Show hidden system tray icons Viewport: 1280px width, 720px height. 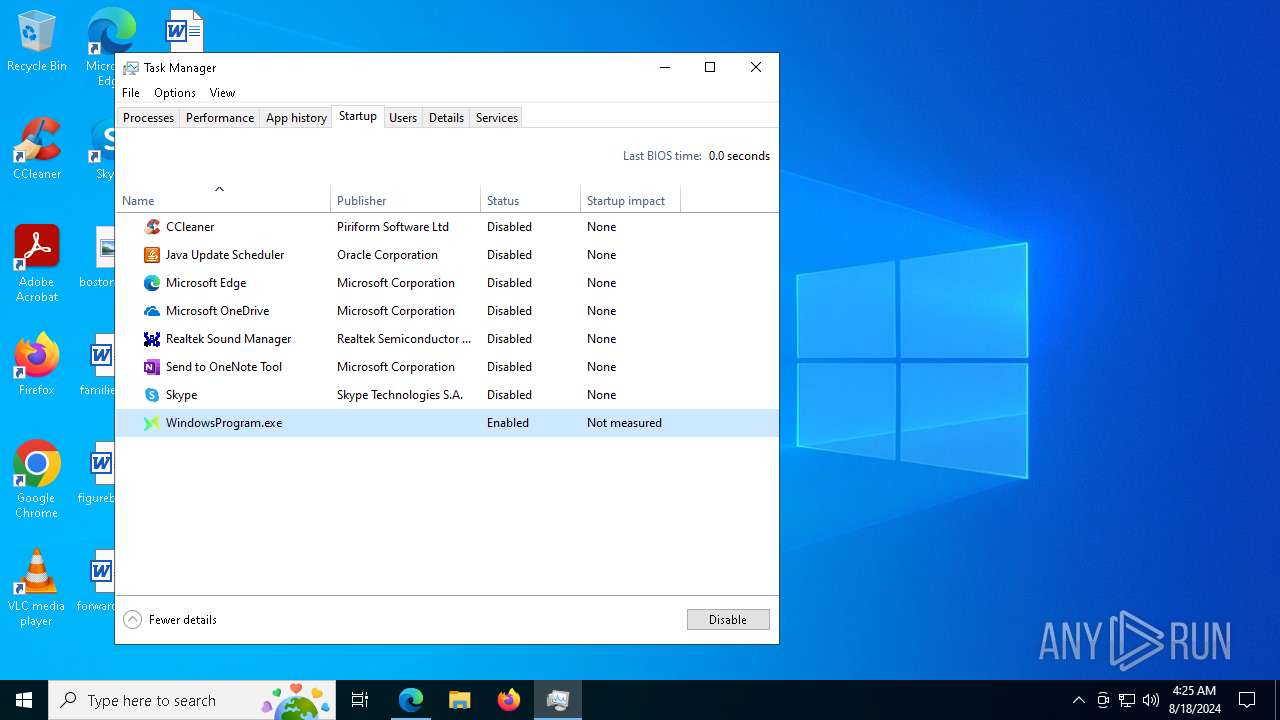[1078, 700]
